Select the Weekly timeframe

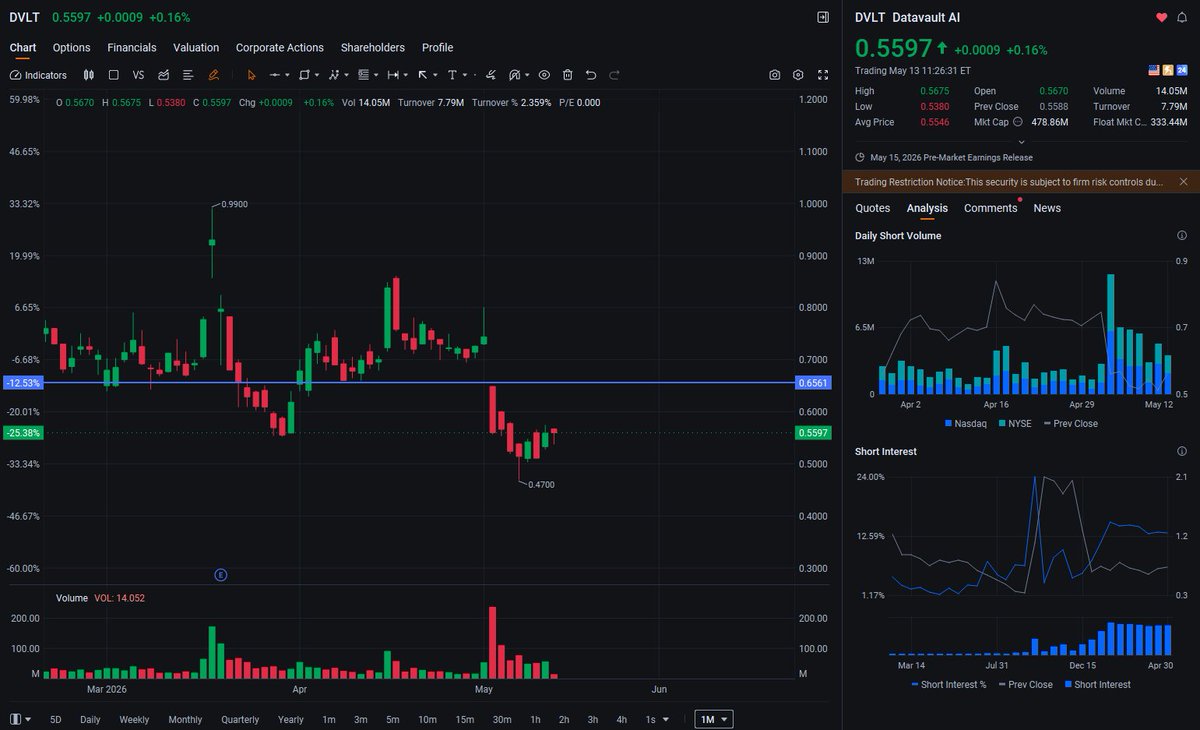pyautogui.click(x=134, y=719)
